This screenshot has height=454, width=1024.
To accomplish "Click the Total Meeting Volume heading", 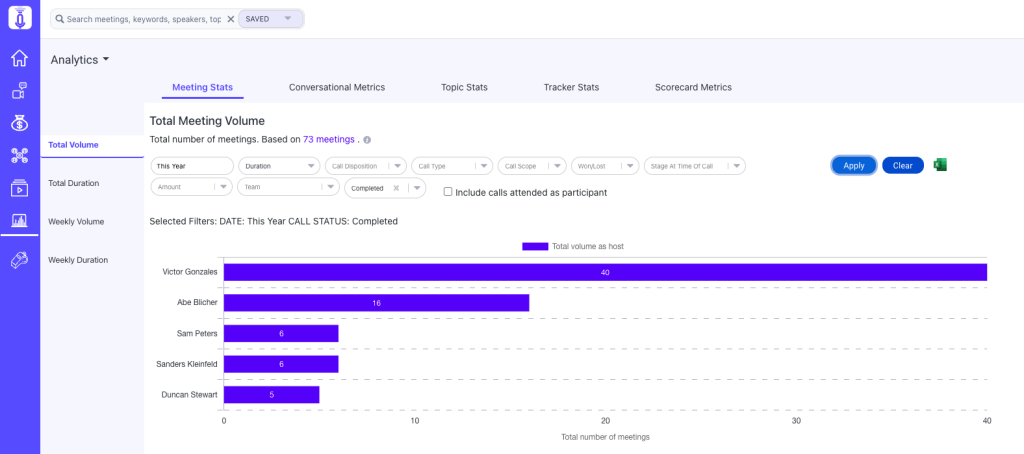I will (x=207, y=121).
